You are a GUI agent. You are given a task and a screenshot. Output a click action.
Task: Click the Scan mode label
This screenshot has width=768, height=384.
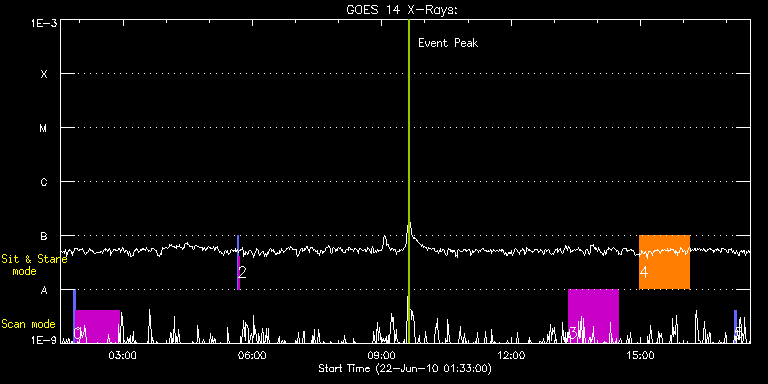[28, 324]
